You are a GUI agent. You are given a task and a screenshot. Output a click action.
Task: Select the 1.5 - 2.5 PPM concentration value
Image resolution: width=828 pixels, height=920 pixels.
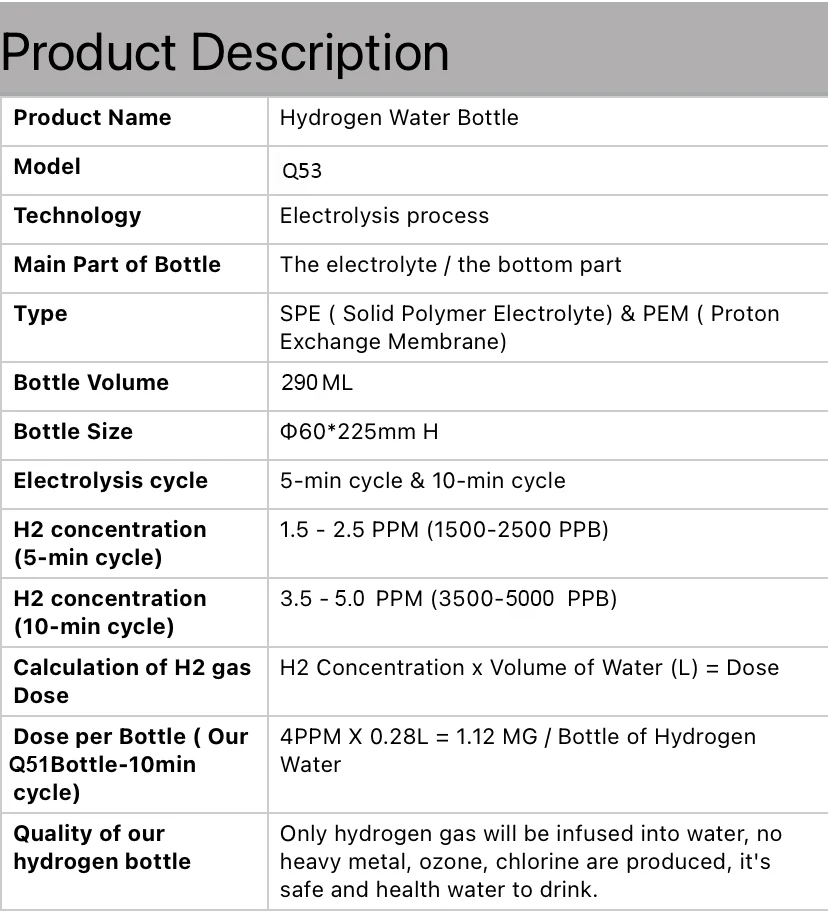pyautogui.click(x=444, y=530)
